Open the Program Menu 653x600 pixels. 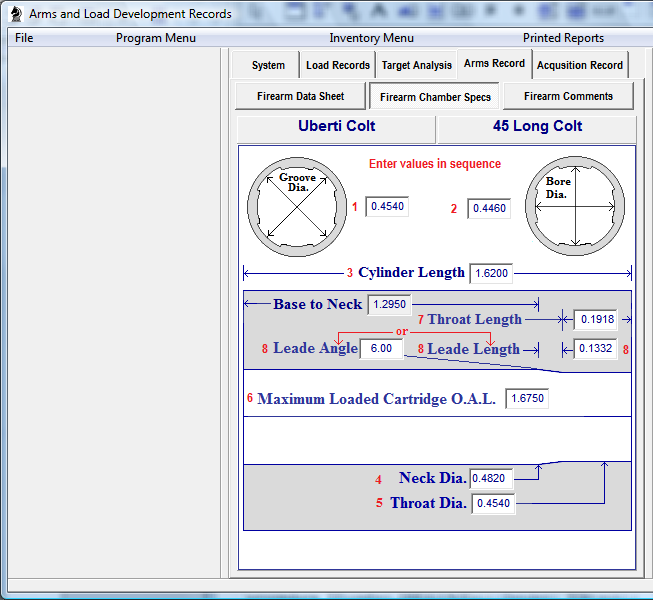tap(156, 38)
